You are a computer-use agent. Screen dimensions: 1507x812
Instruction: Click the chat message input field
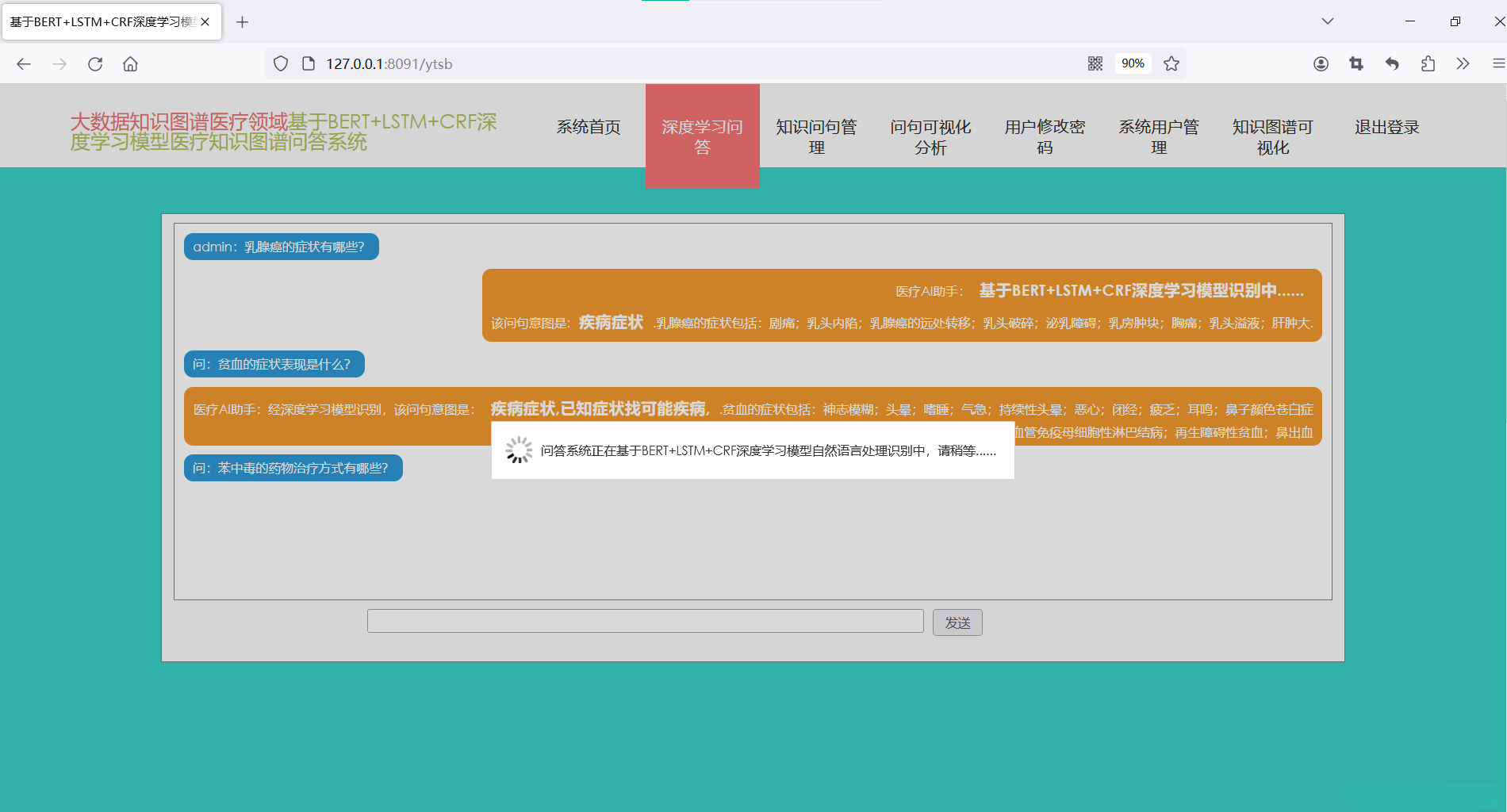tap(645, 621)
